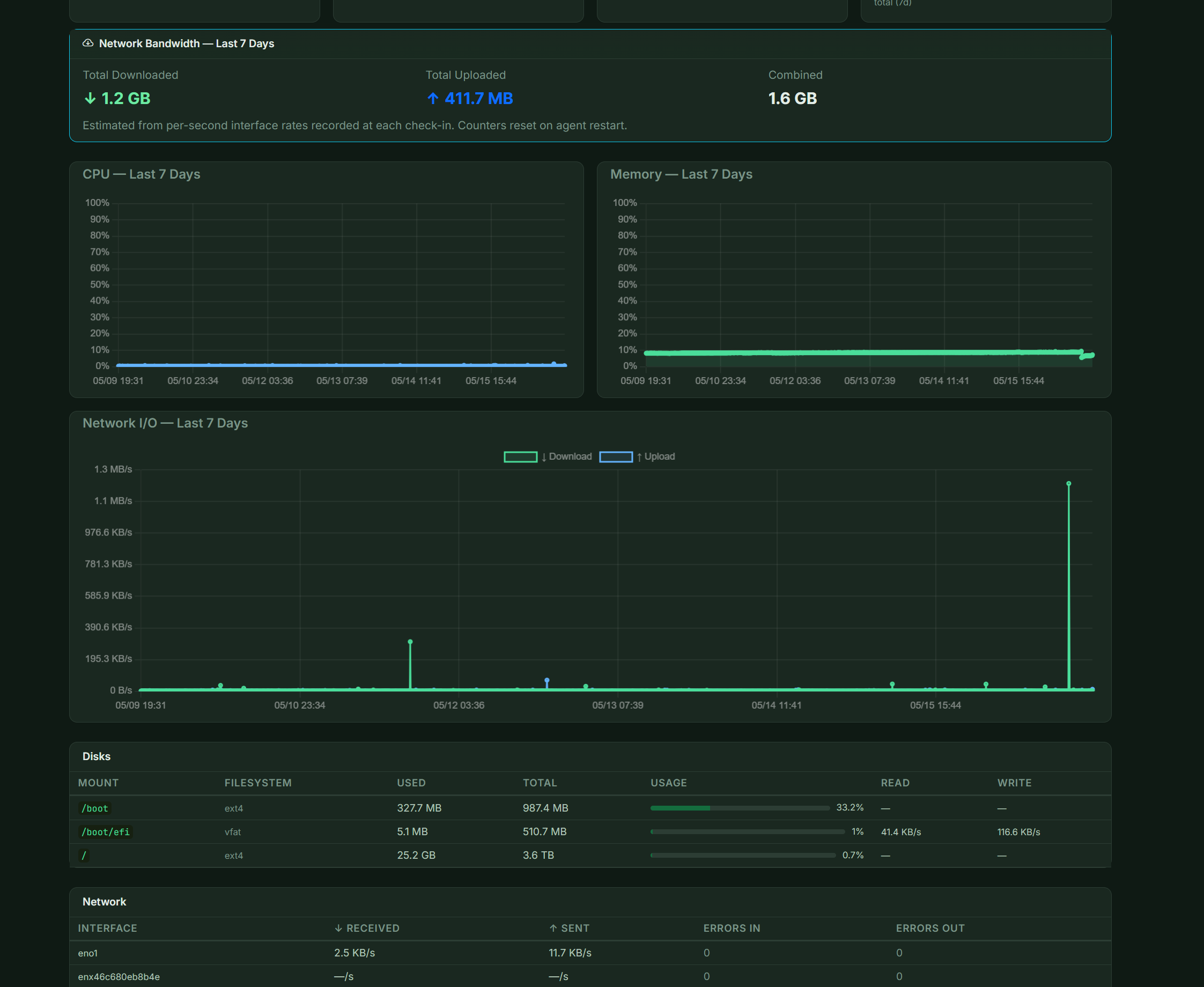
Task: Click the 33.2% usage percentage label
Action: point(850,807)
